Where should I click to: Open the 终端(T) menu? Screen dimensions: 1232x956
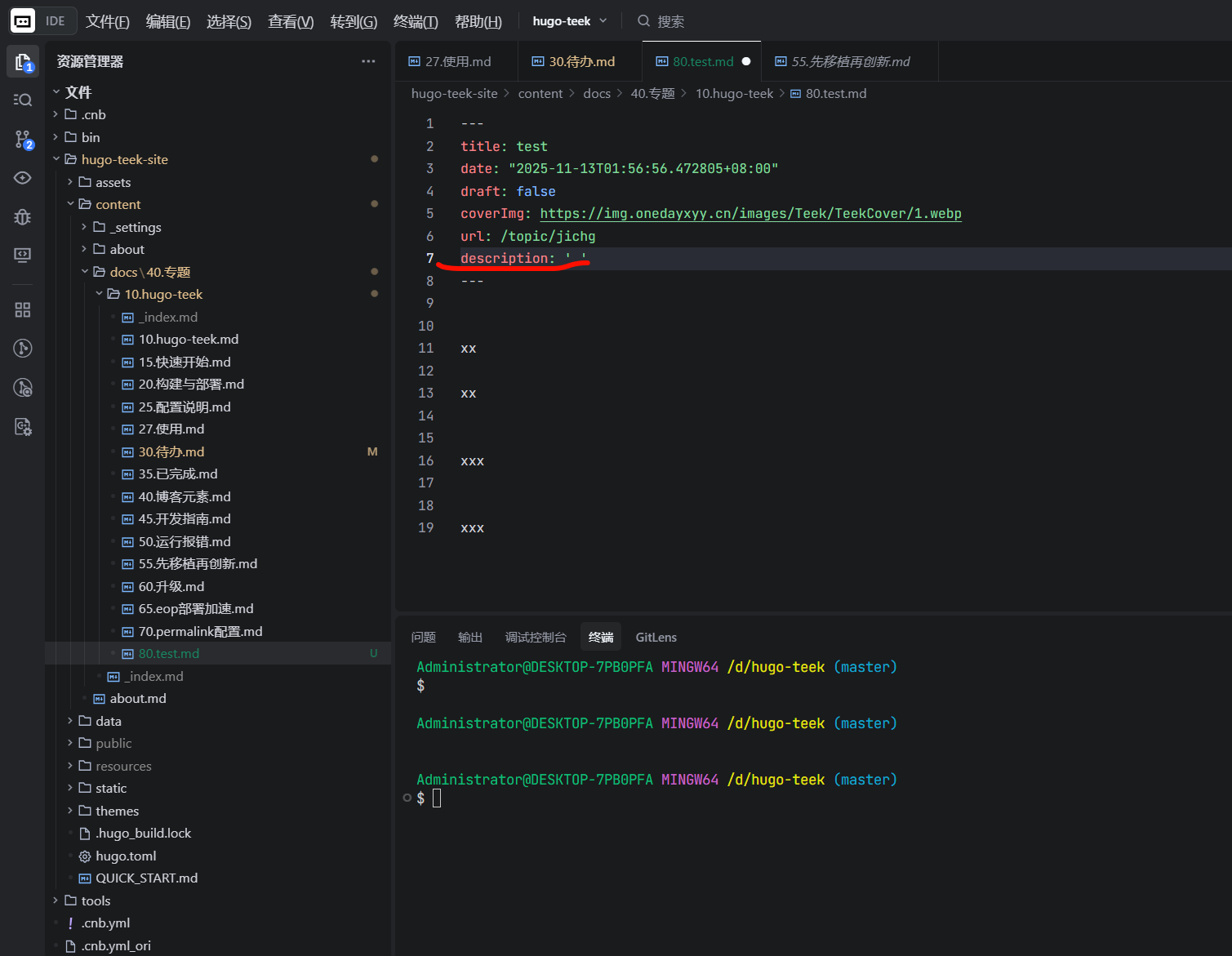[416, 21]
